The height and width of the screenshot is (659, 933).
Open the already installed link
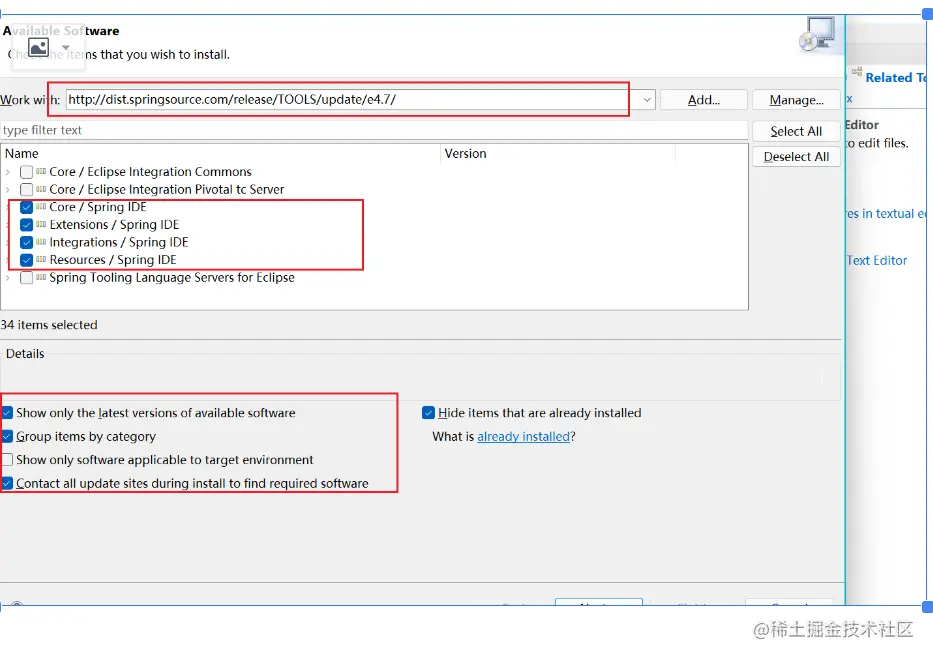coord(524,437)
